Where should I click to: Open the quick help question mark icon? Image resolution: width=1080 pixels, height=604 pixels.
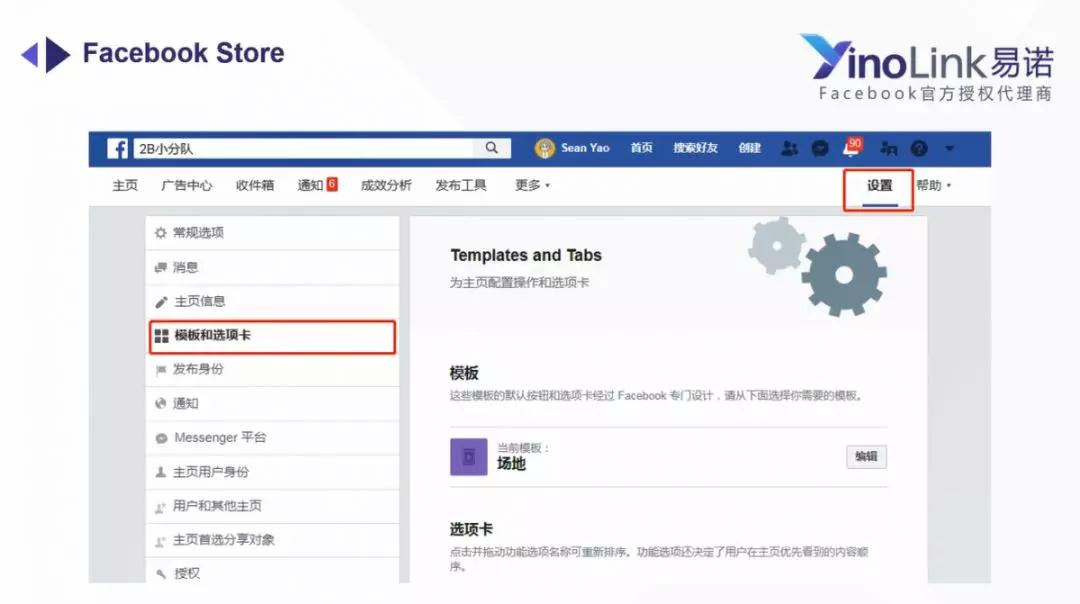click(918, 148)
